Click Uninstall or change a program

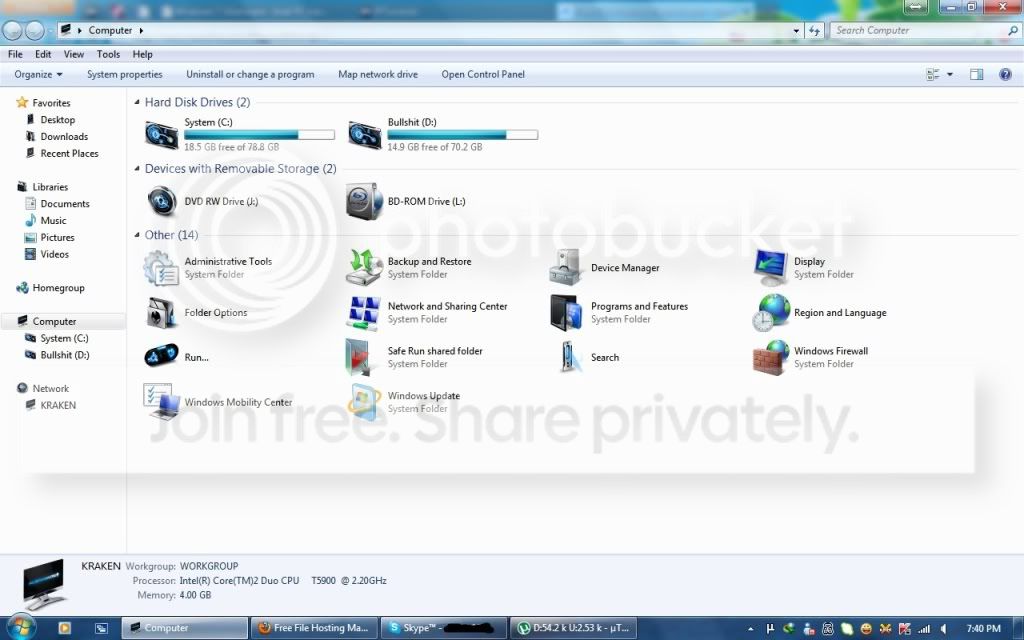pyautogui.click(x=250, y=74)
